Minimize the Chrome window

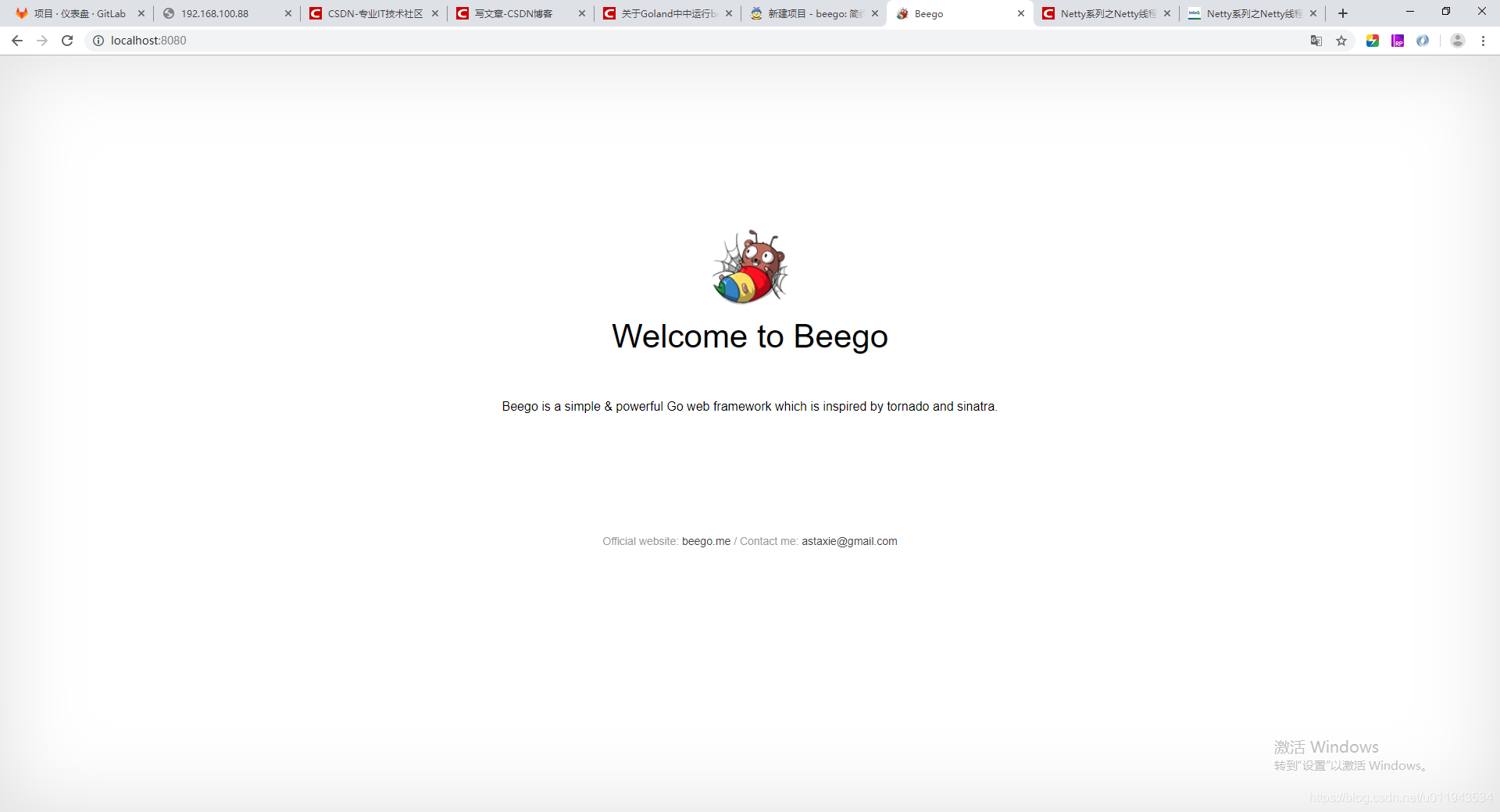tap(1410, 12)
